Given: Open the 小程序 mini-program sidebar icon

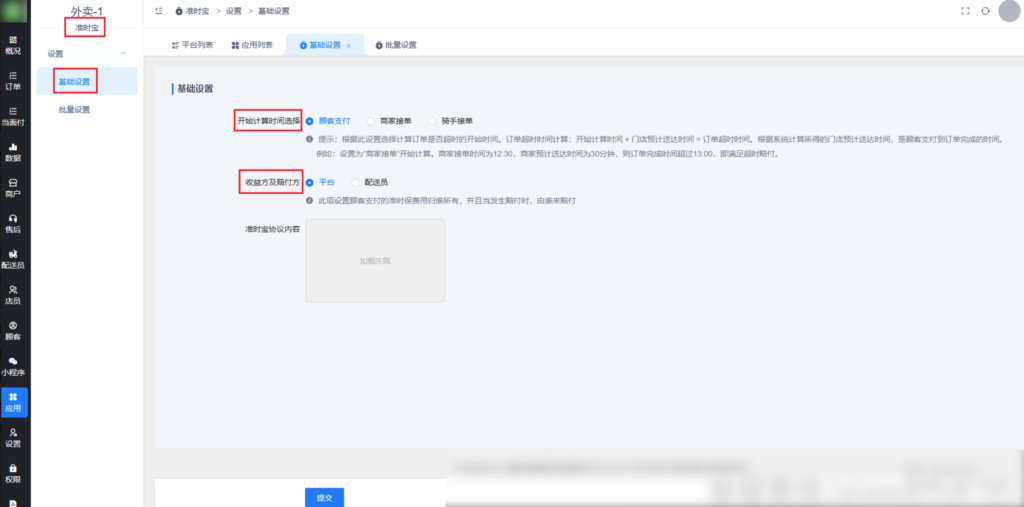Looking at the screenshot, I should tap(13, 367).
